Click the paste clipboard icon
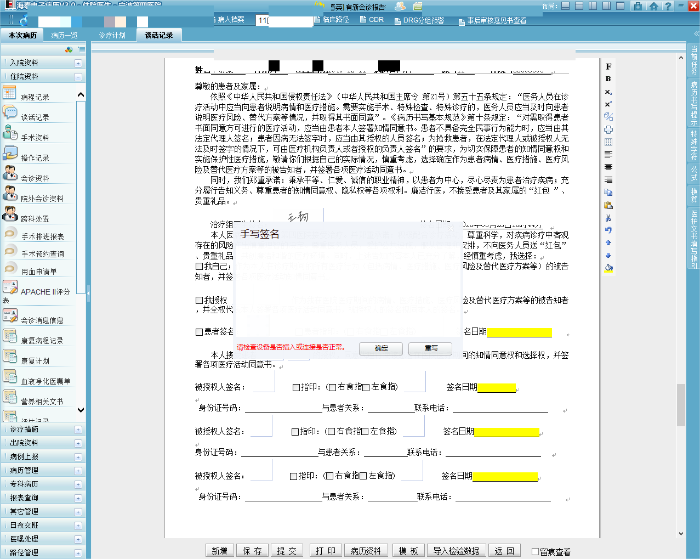This screenshot has width=700, height=559. click(609, 204)
